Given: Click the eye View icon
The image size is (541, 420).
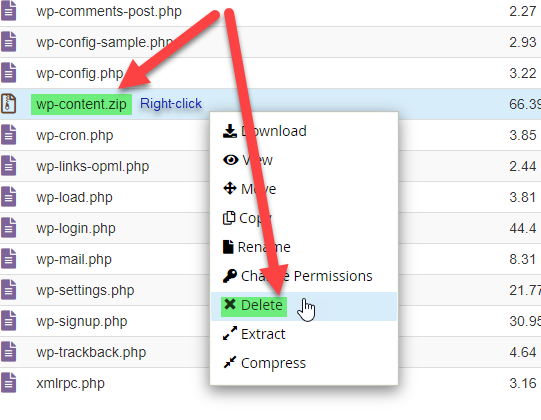Looking at the screenshot, I should click(230, 160).
